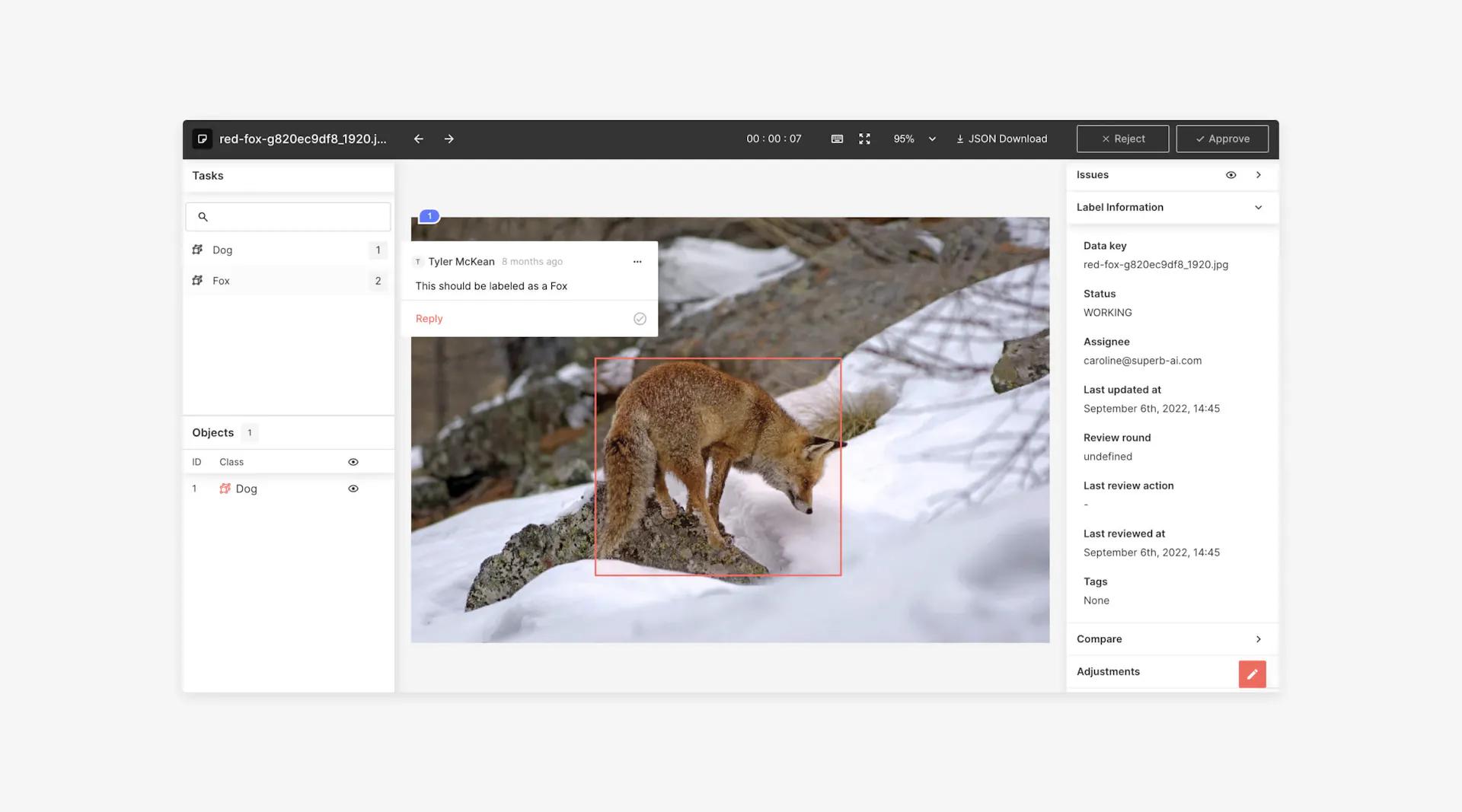Image resolution: width=1462 pixels, height=812 pixels.
Task: Click the red pencil edit button
Action: click(x=1252, y=674)
